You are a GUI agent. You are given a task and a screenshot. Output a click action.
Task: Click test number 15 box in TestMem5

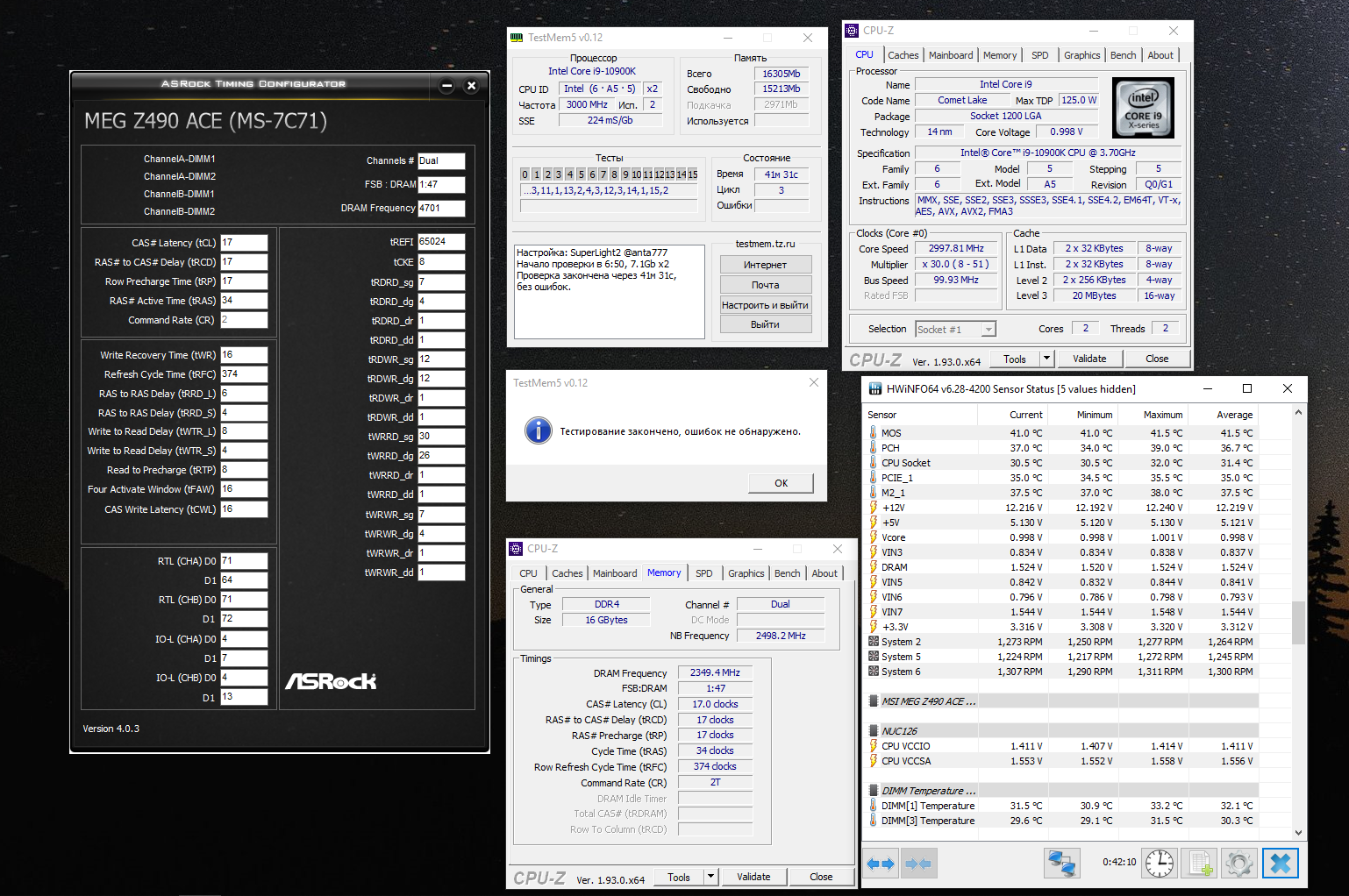click(x=692, y=174)
